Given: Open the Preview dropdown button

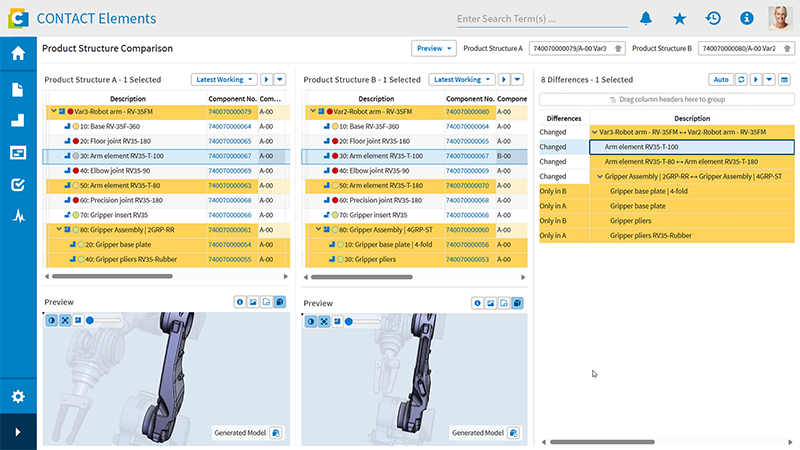Looking at the screenshot, I should coord(434,48).
